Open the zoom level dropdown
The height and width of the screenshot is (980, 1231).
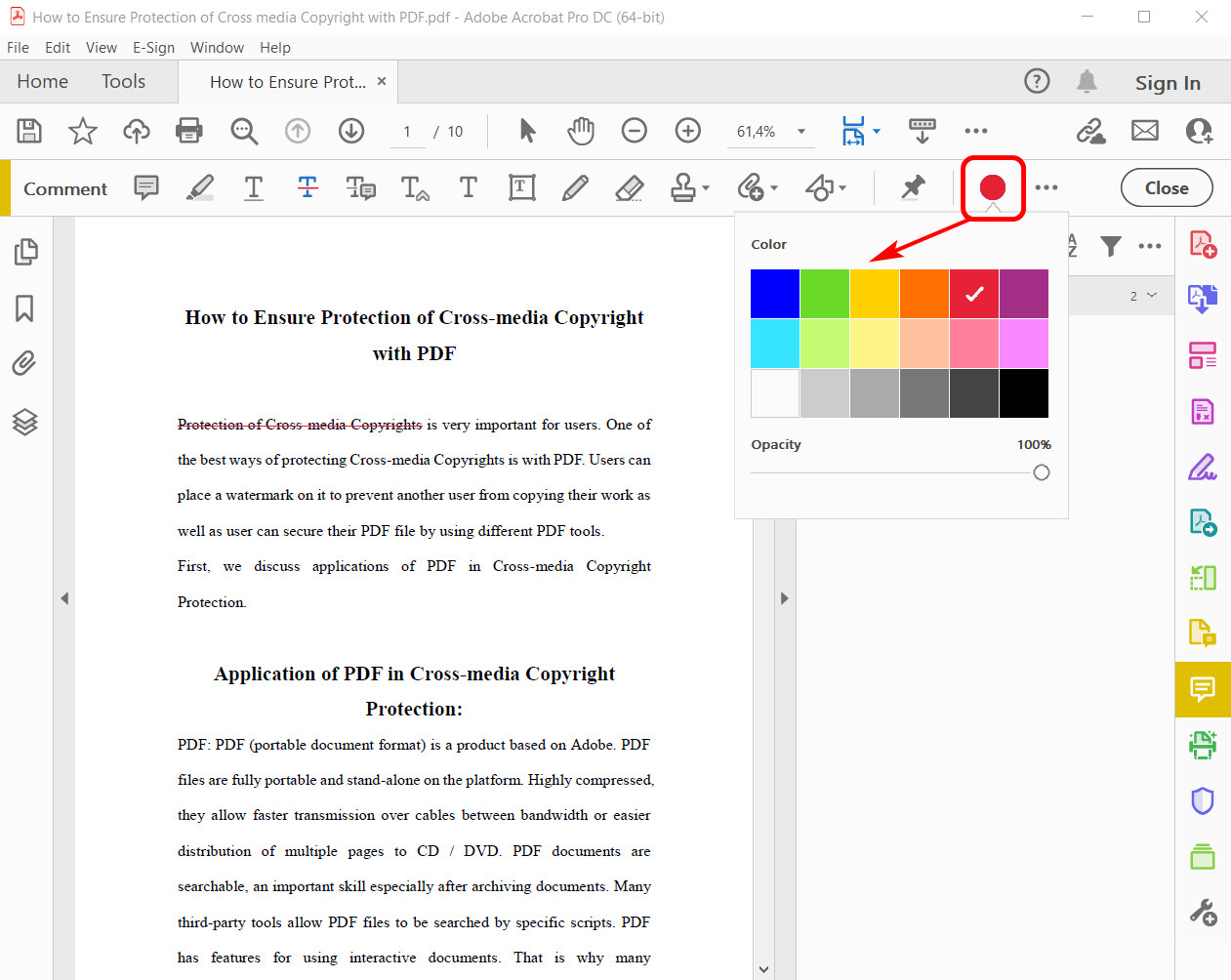coord(801,132)
